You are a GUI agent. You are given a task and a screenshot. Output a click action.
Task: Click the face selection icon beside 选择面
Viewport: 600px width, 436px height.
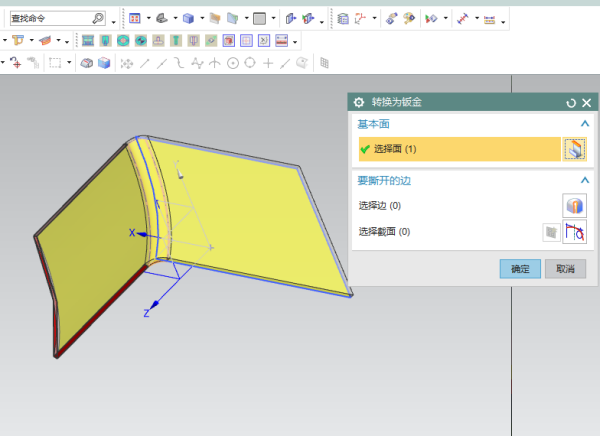coord(574,149)
